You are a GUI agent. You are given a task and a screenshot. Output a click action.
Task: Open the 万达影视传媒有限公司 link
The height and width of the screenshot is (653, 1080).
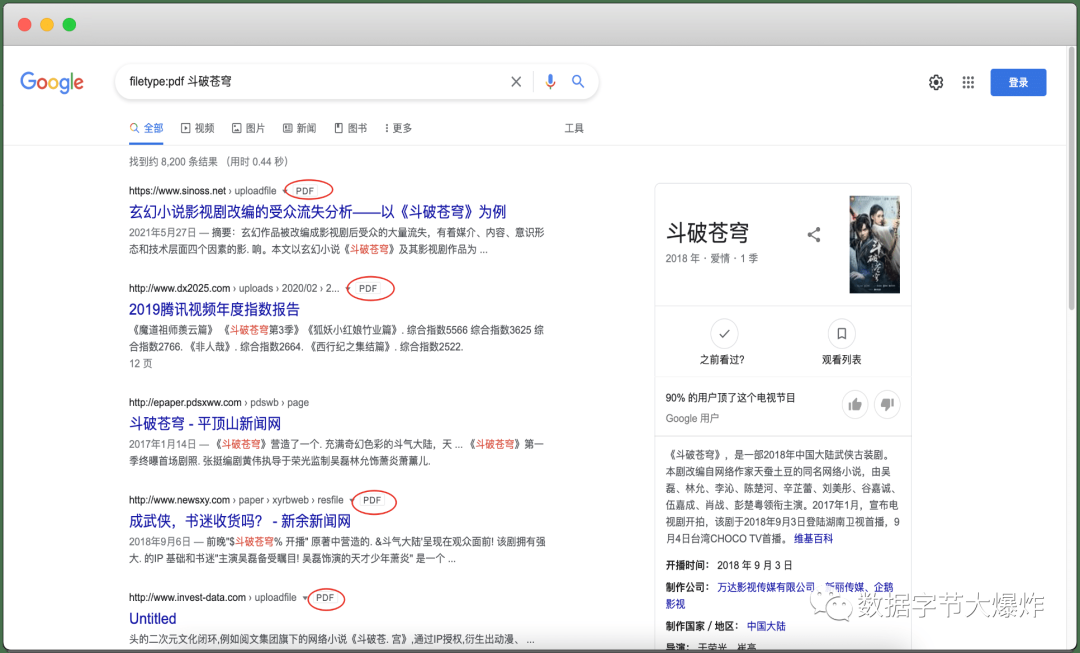tap(766, 587)
